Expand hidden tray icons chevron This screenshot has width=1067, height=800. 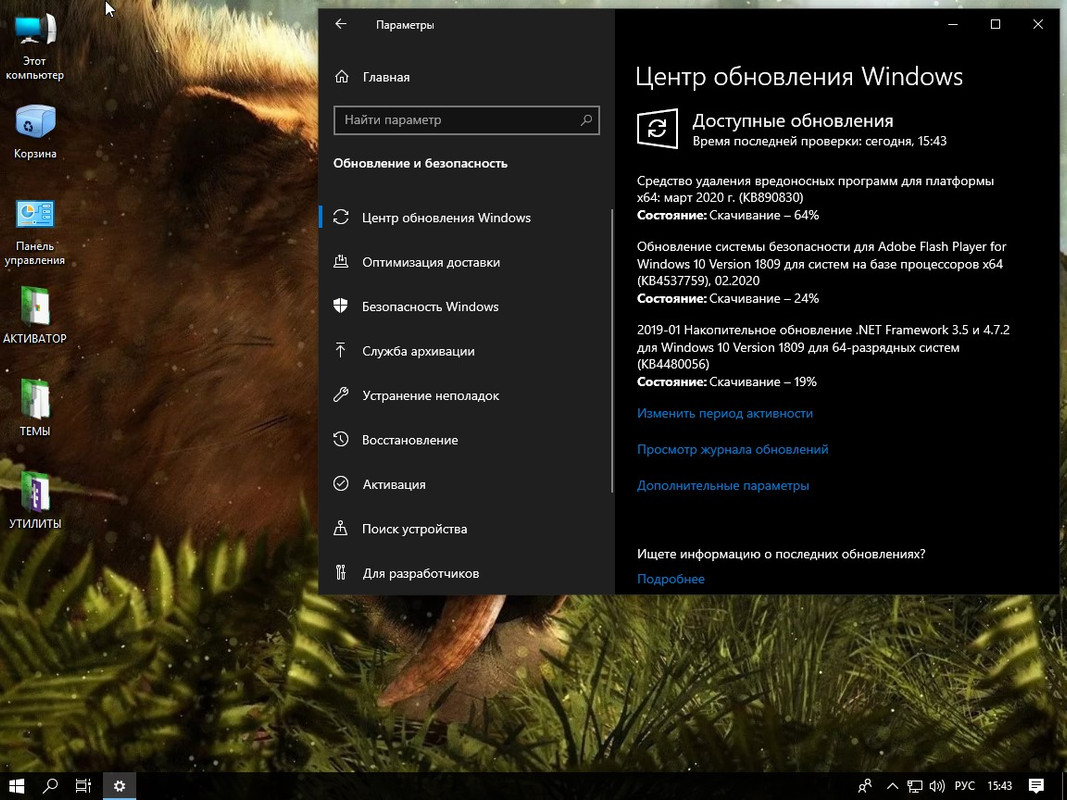(893, 786)
